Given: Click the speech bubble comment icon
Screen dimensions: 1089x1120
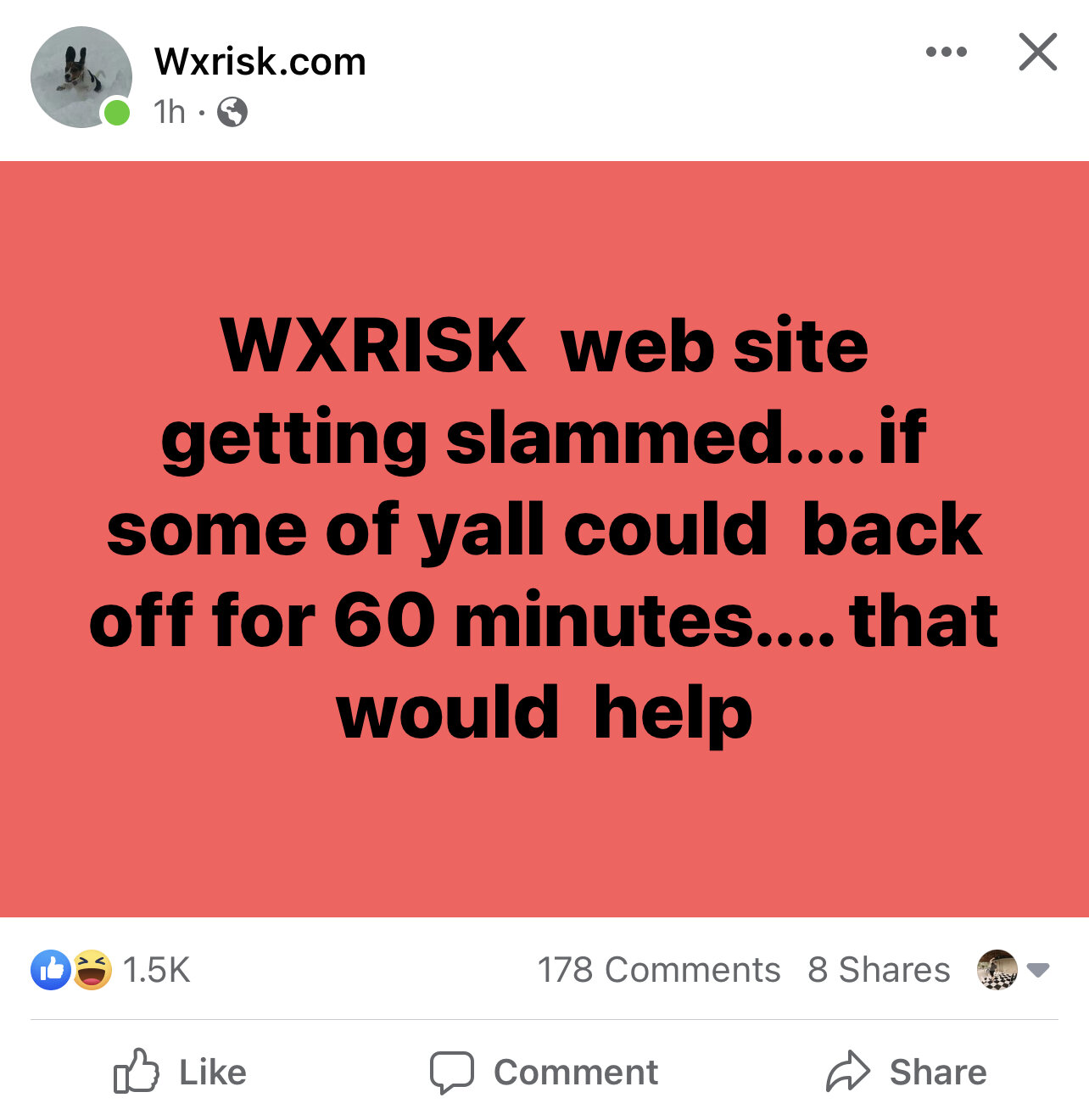Looking at the screenshot, I should (451, 1073).
